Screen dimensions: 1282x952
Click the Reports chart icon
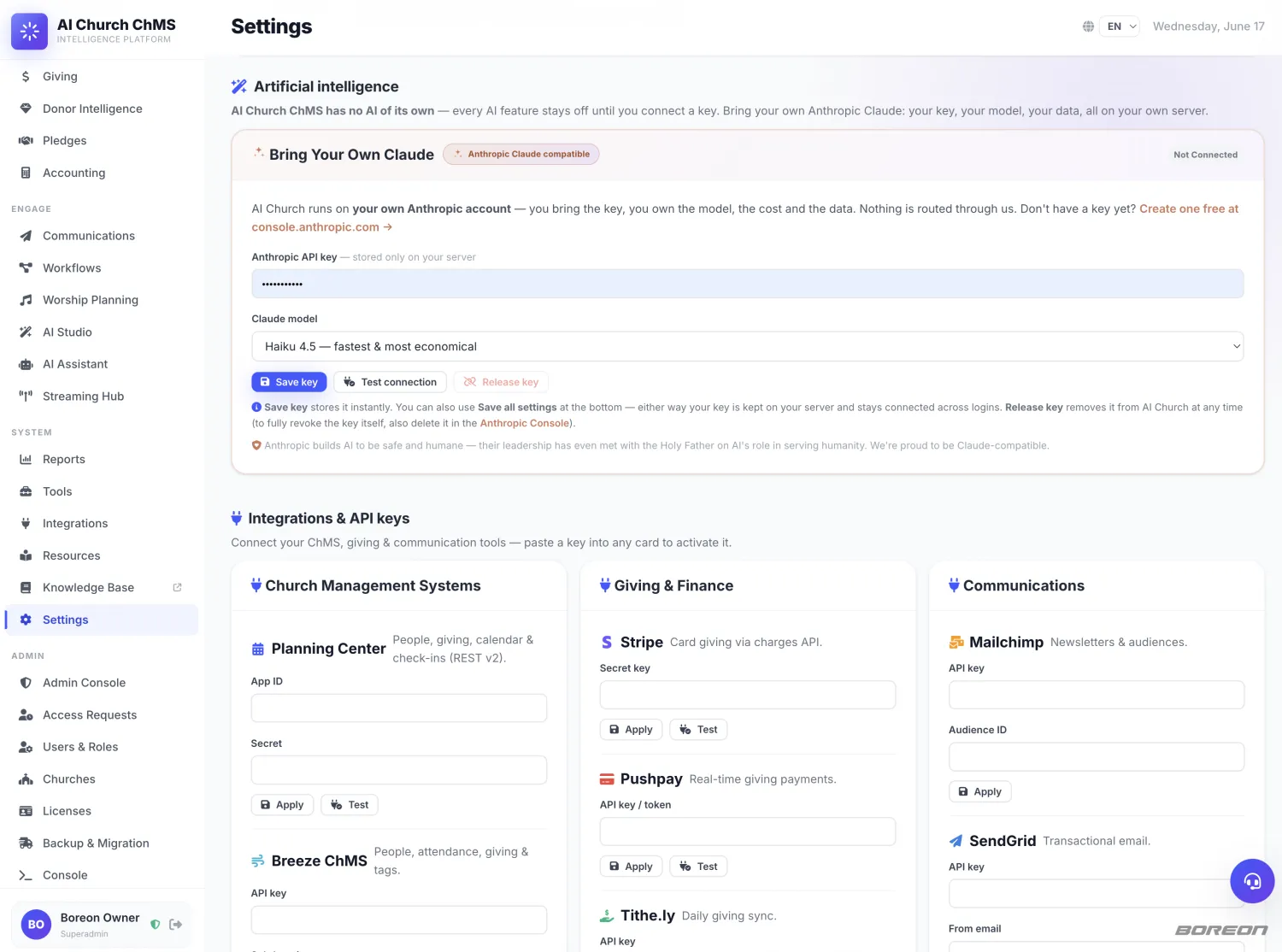click(26, 460)
